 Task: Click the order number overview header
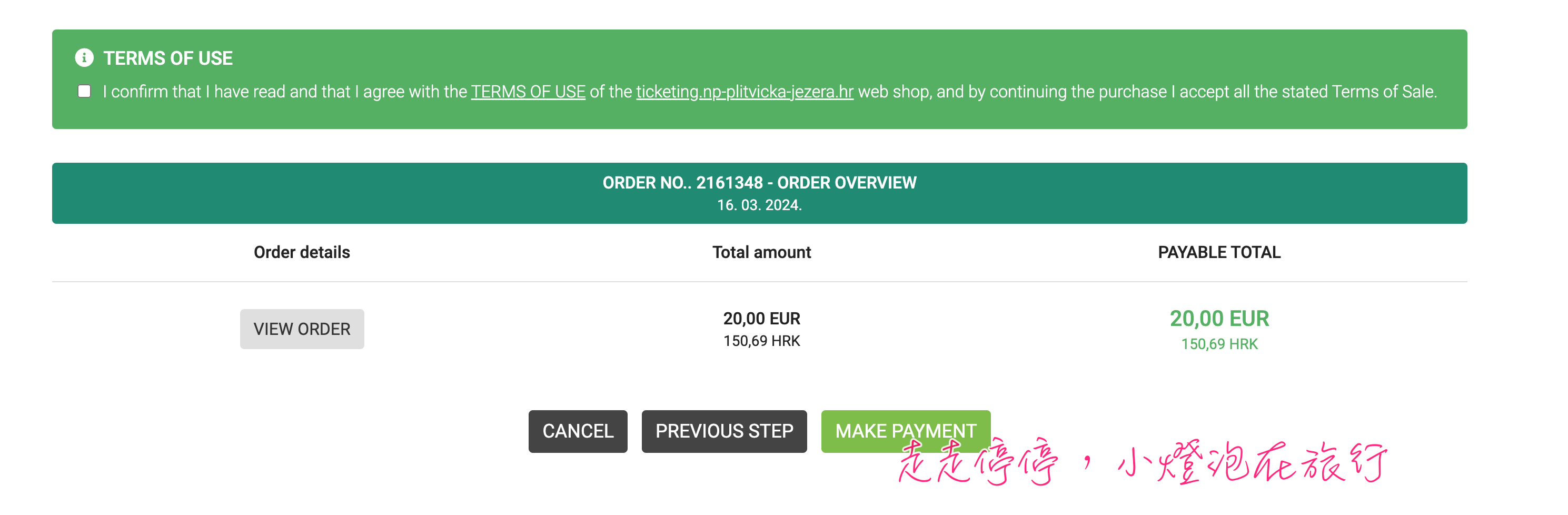pyautogui.click(x=759, y=183)
